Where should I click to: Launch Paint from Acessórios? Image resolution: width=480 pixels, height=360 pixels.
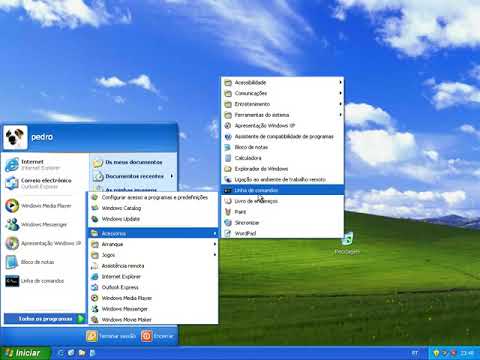coord(283,212)
